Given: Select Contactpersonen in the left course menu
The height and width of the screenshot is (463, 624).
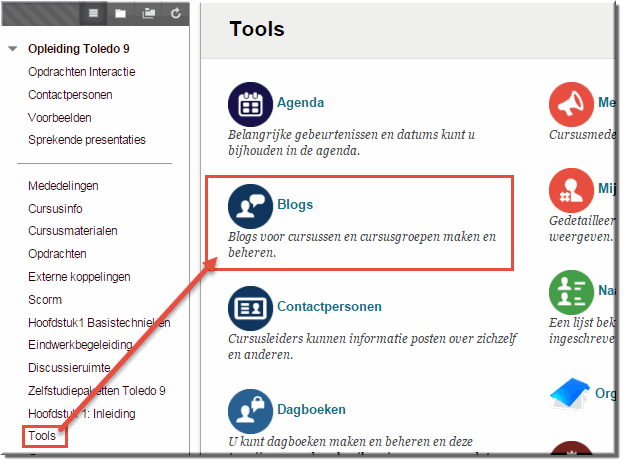Looking at the screenshot, I should tap(70, 95).
